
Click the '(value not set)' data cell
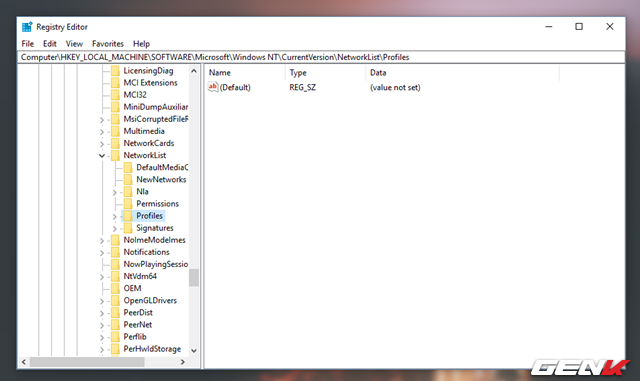(395, 87)
